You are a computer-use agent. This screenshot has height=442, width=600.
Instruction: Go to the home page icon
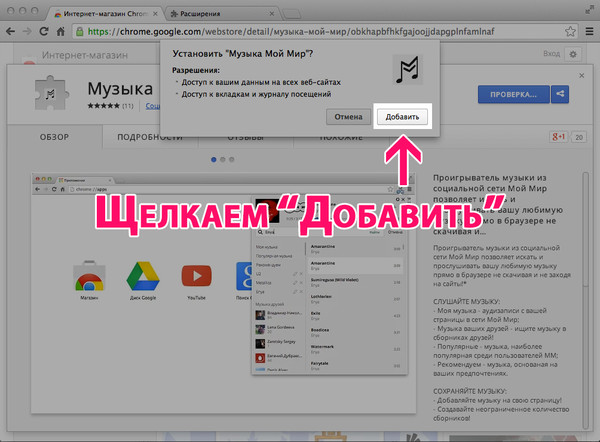60,31
